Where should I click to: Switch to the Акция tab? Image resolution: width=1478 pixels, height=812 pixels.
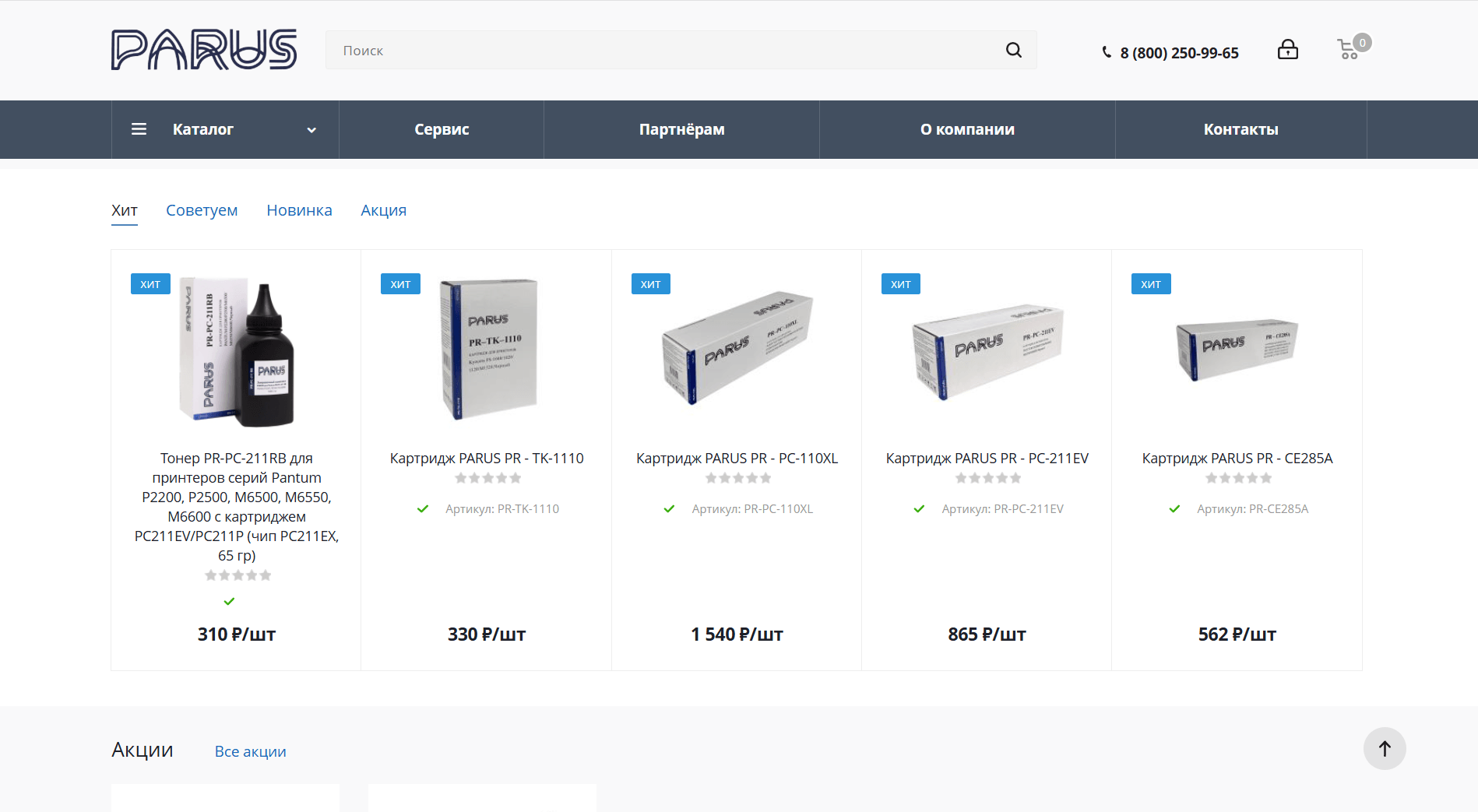pyautogui.click(x=383, y=210)
